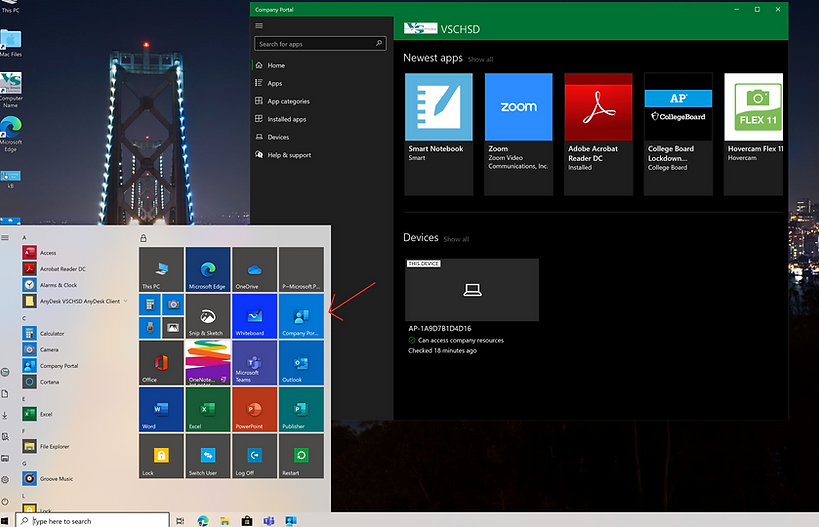Click the Switch User tile
The height and width of the screenshot is (527, 819).
pyautogui.click(x=208, y=456)
